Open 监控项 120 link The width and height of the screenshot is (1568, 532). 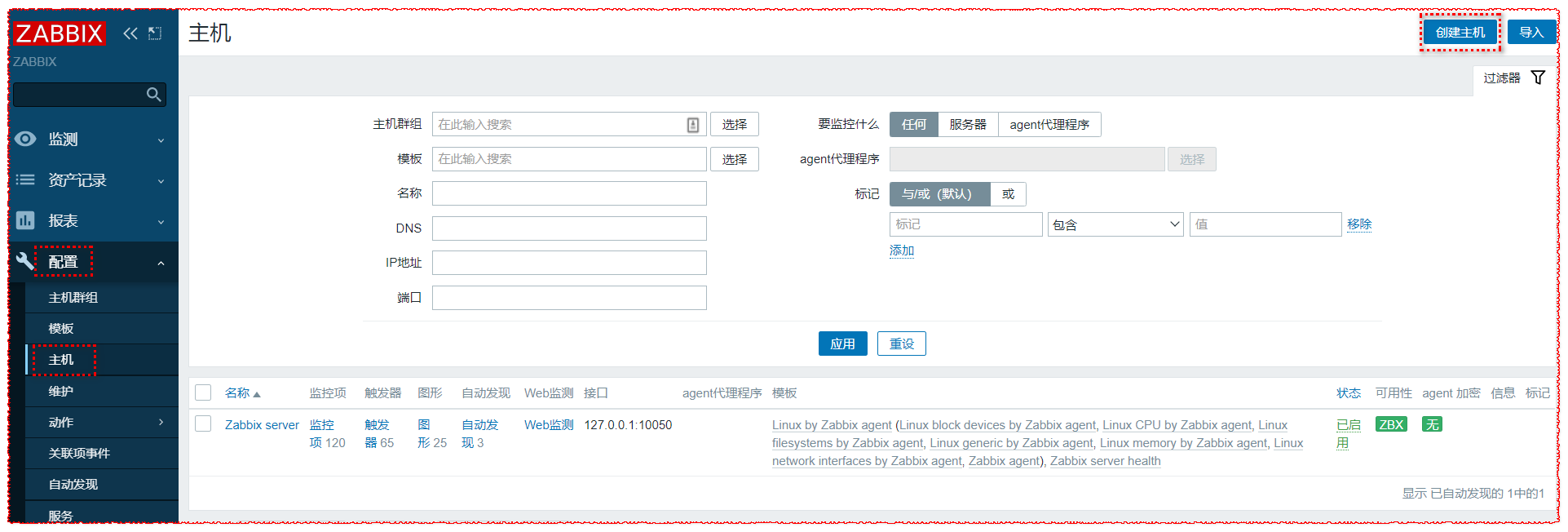321,433
